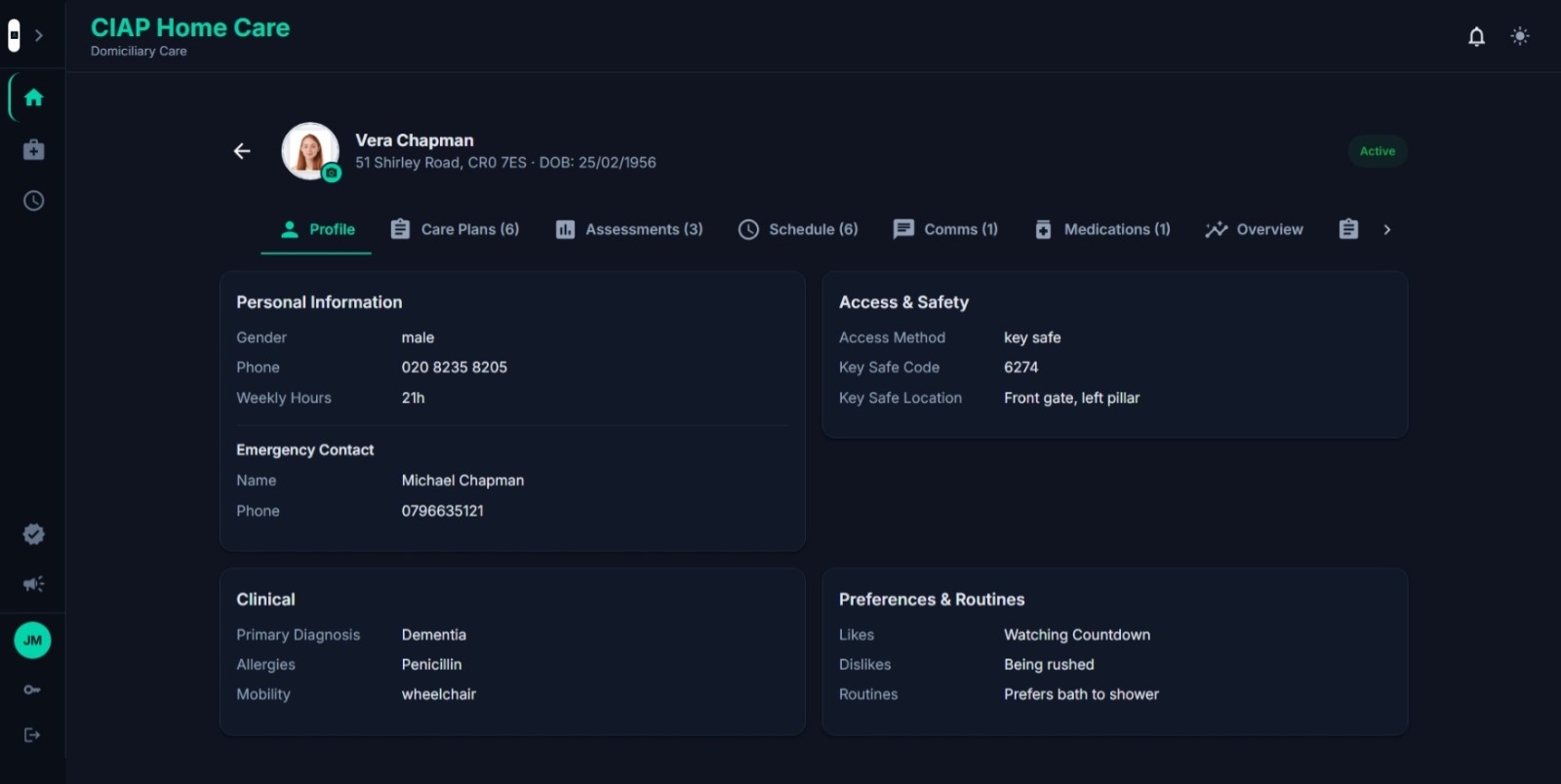Click the wheelchair mobility value
This screenshot has height=784, width=1561.
439,694
